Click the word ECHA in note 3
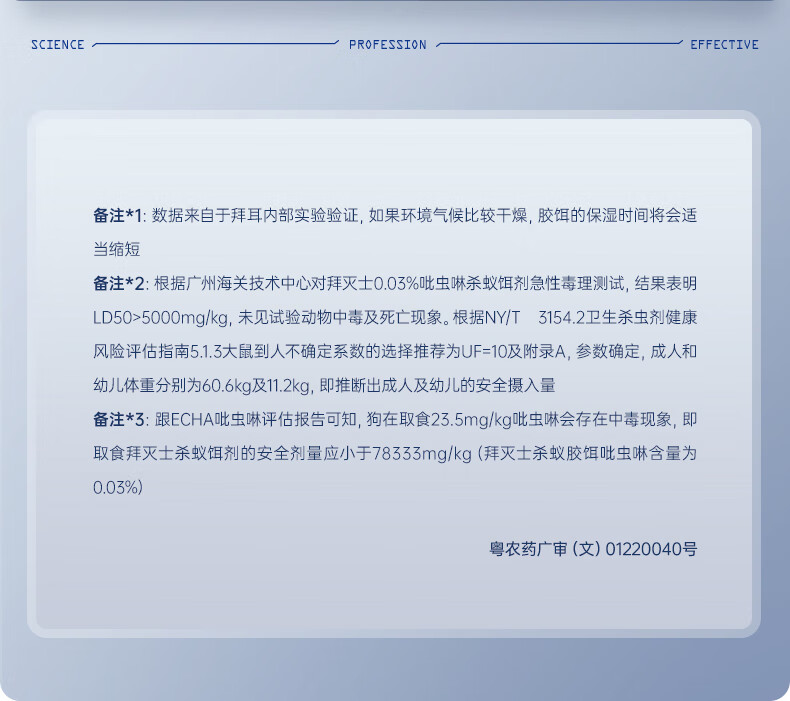The image size is (790, 701). coord(192,419)
